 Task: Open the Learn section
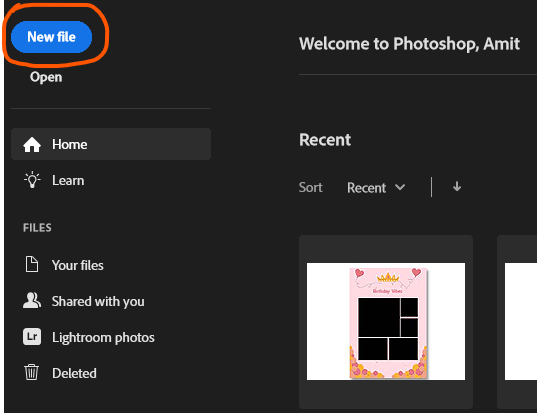[x=68, y=180]
